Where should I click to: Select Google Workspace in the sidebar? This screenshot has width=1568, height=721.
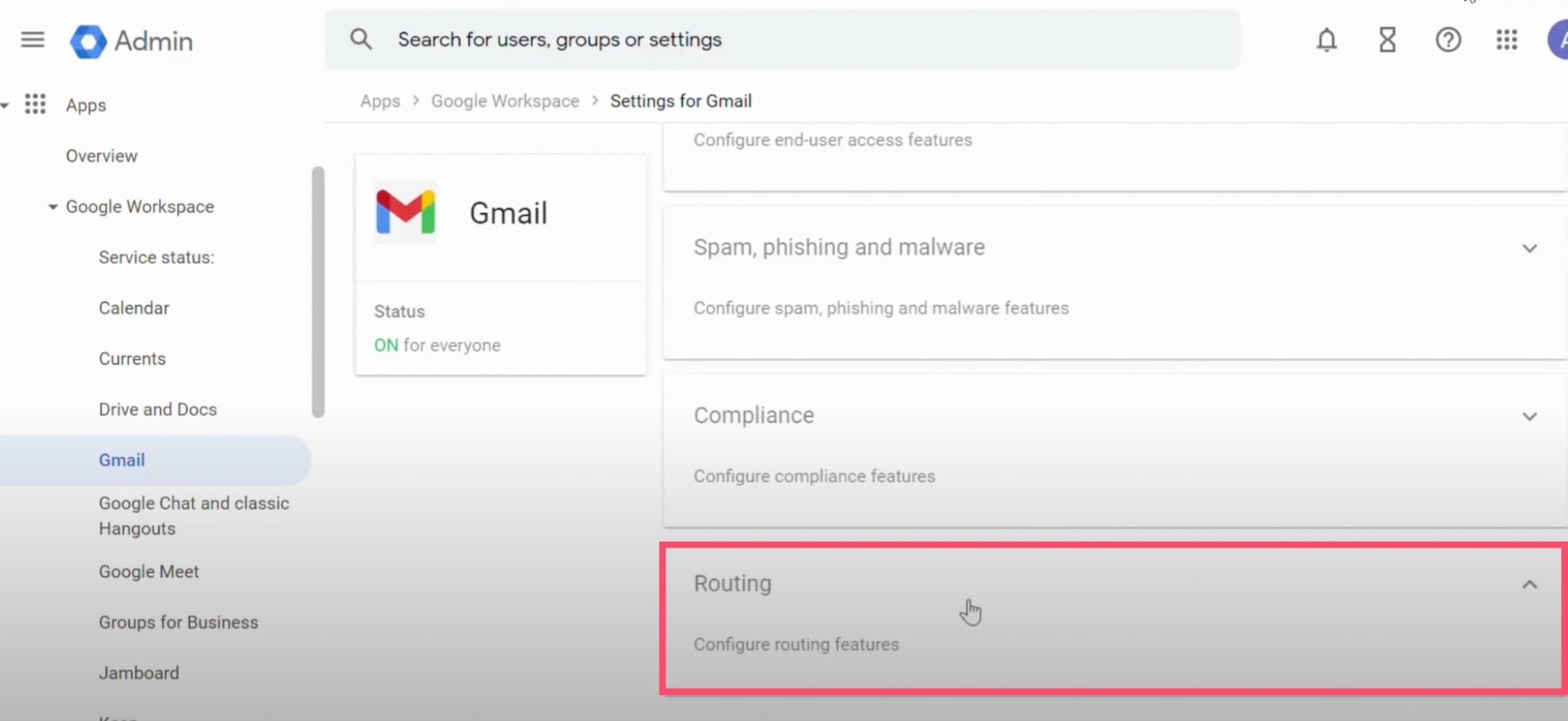(139, 206)
